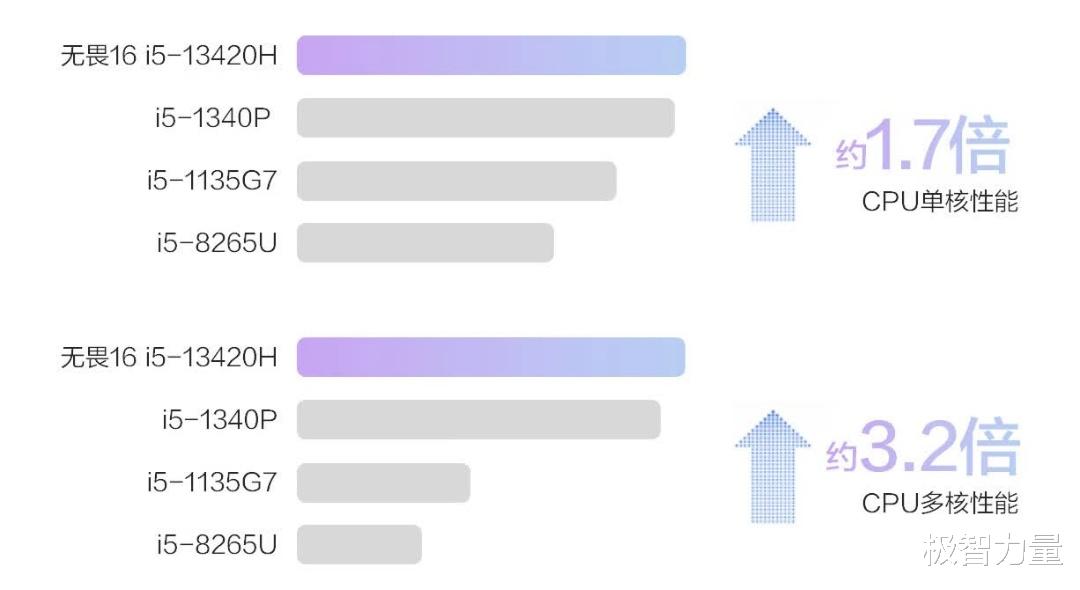The image size is (1080, 590).
Task: Click the top 无畏16 i5-13420H label
Action: pos(169,55)
